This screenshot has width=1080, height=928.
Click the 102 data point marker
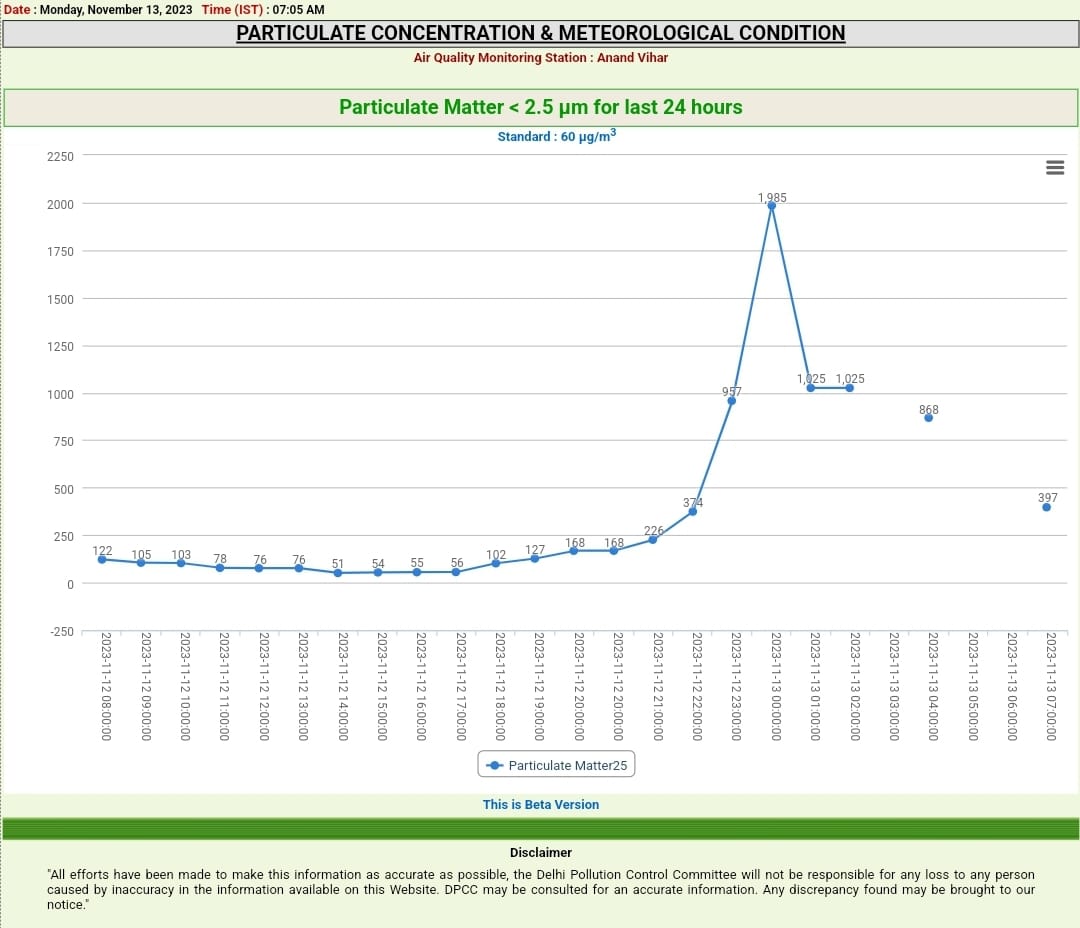[496, 563]
